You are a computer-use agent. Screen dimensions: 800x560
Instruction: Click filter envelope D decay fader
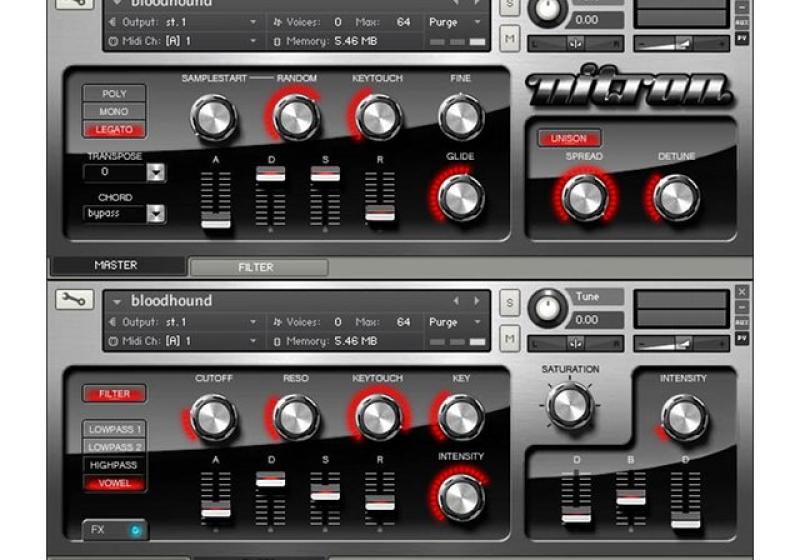pos(270,479)
